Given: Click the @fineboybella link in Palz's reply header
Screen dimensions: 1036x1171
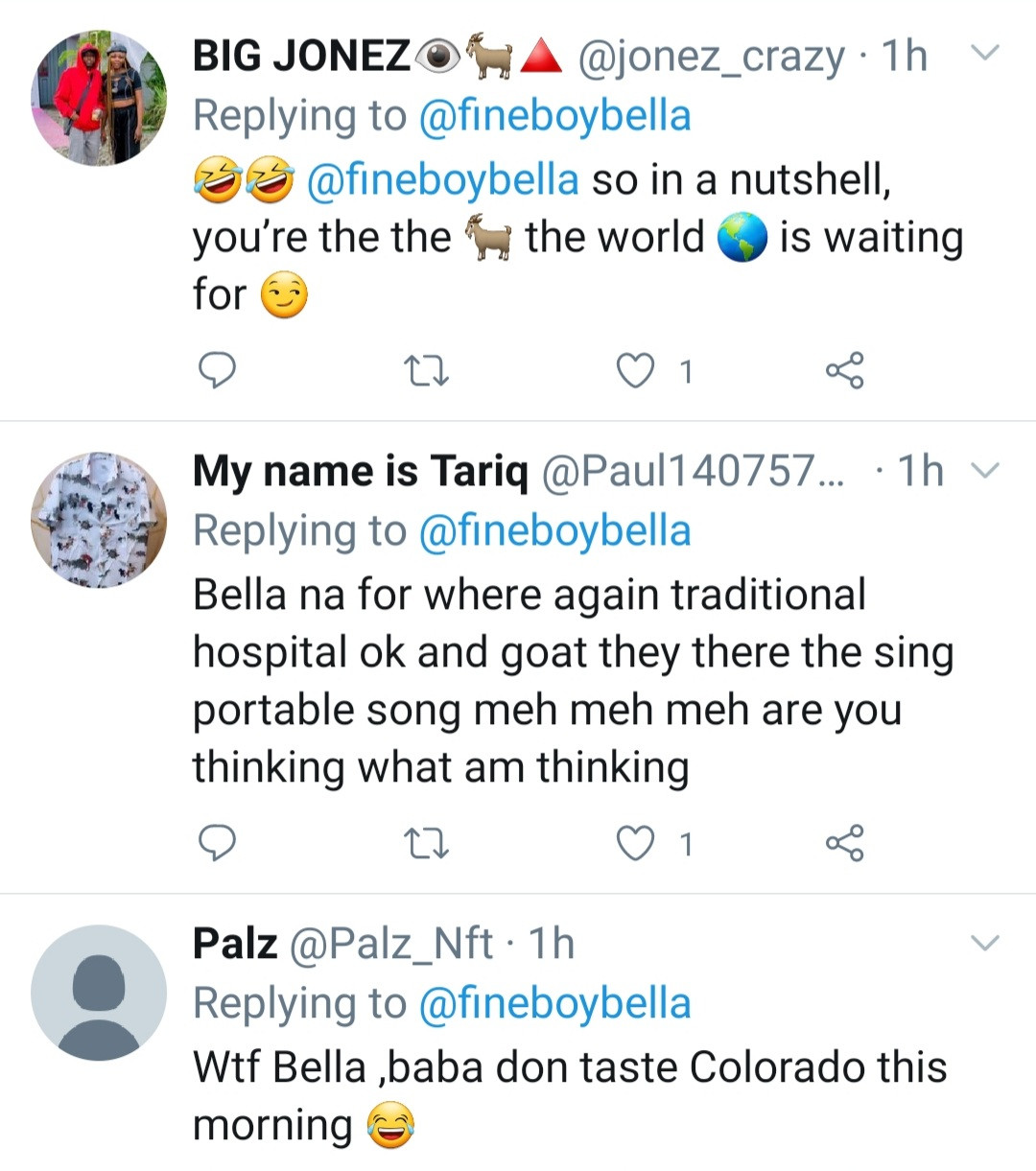Looking at the screenshot, I should 555,1003.
